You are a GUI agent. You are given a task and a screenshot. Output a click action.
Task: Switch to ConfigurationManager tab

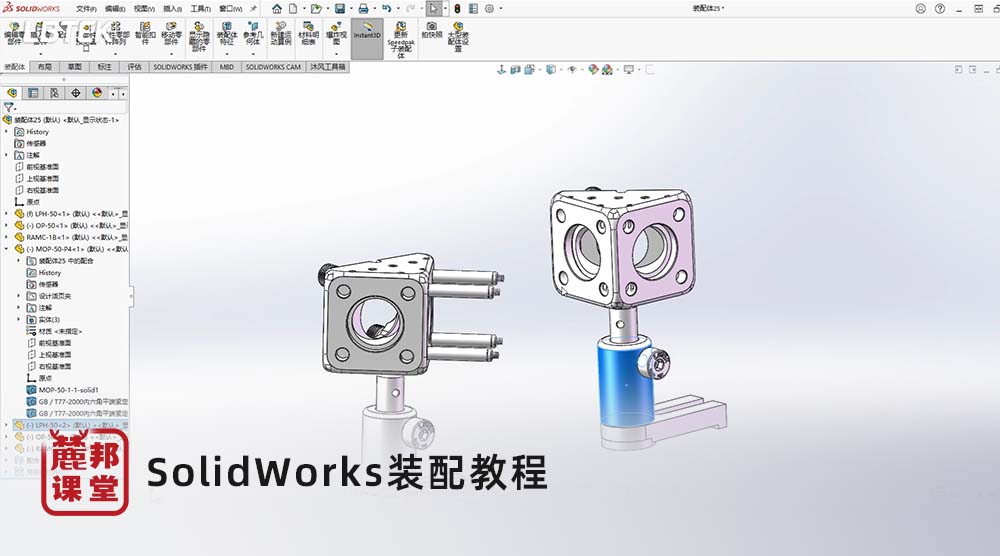coord(54,93)
